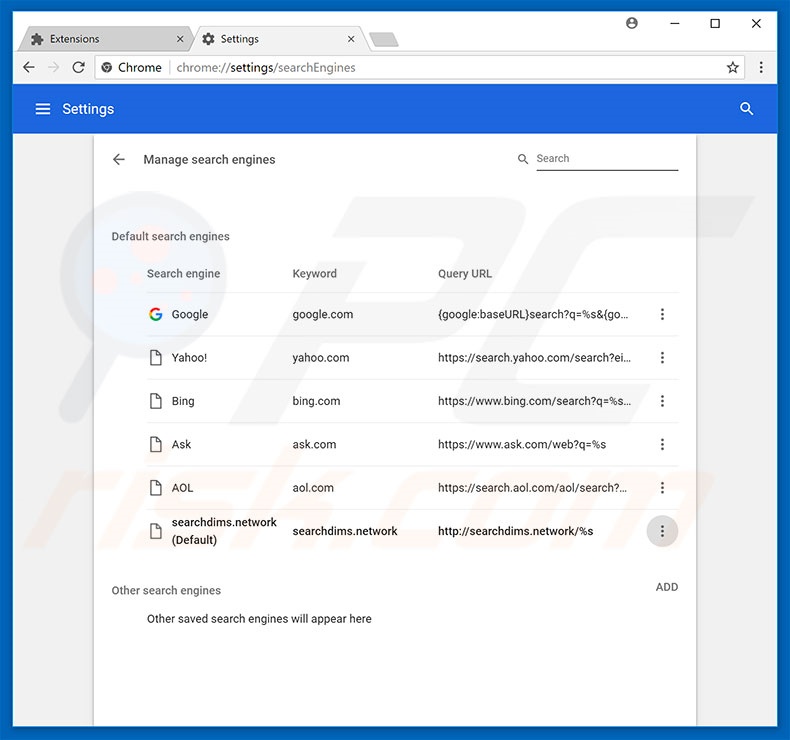Select the Google search engine name
The width and height of the screenshot is (790, 740).
[190, 314]
